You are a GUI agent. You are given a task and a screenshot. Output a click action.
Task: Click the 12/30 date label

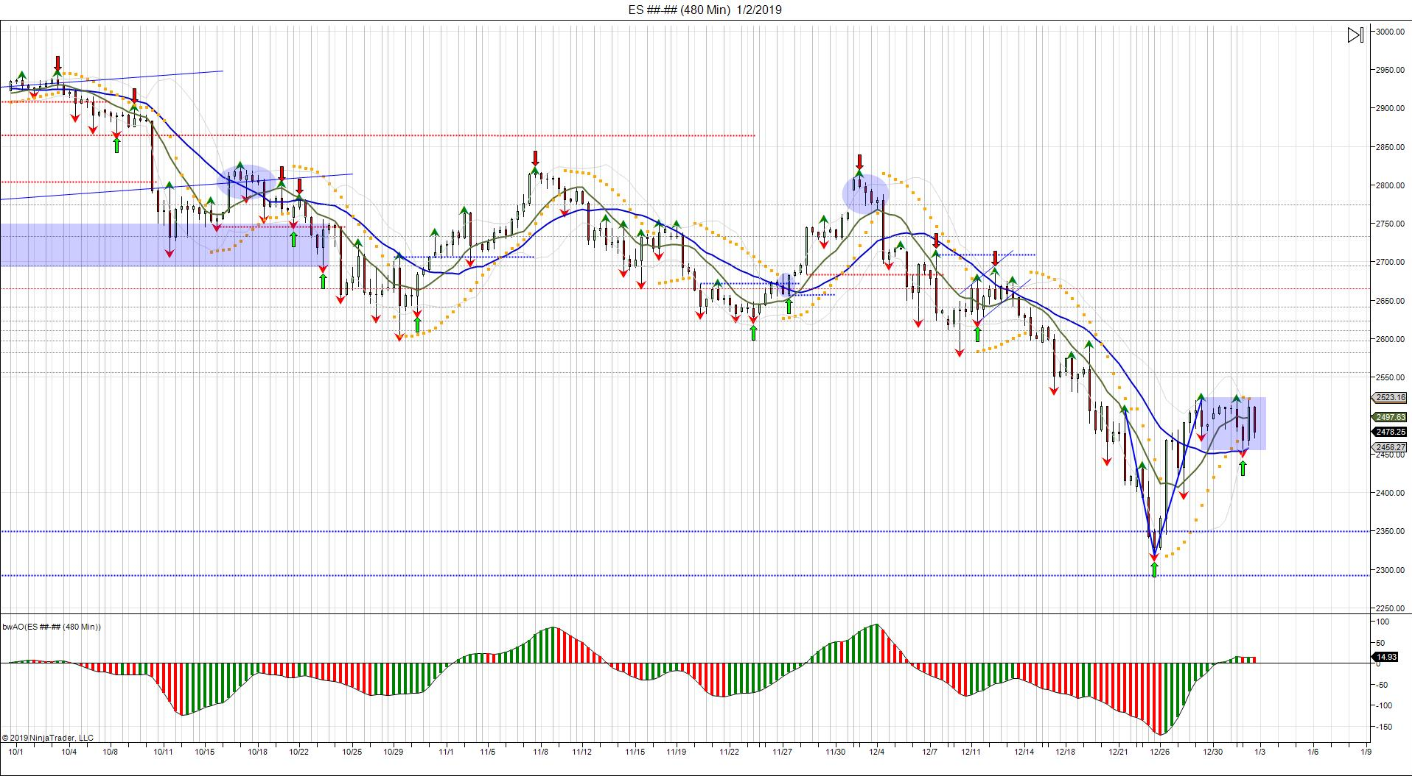(x=1213, y=751)
